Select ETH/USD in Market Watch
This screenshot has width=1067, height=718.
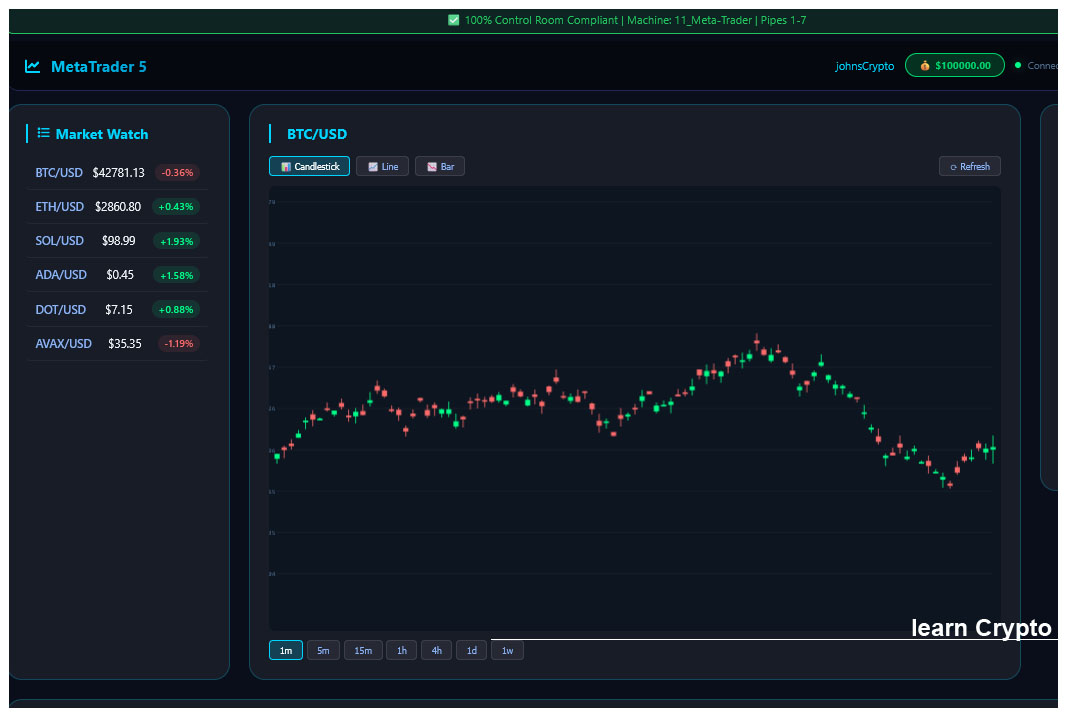tap(117, 207)
